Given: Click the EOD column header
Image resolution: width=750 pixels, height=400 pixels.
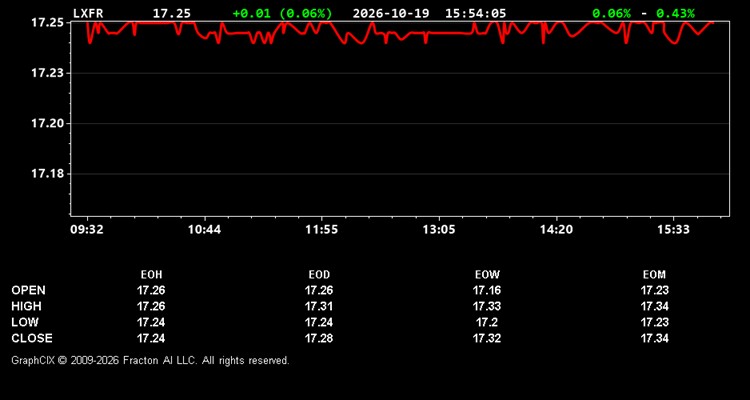Looking at the screenshot, I should (319, 275).
